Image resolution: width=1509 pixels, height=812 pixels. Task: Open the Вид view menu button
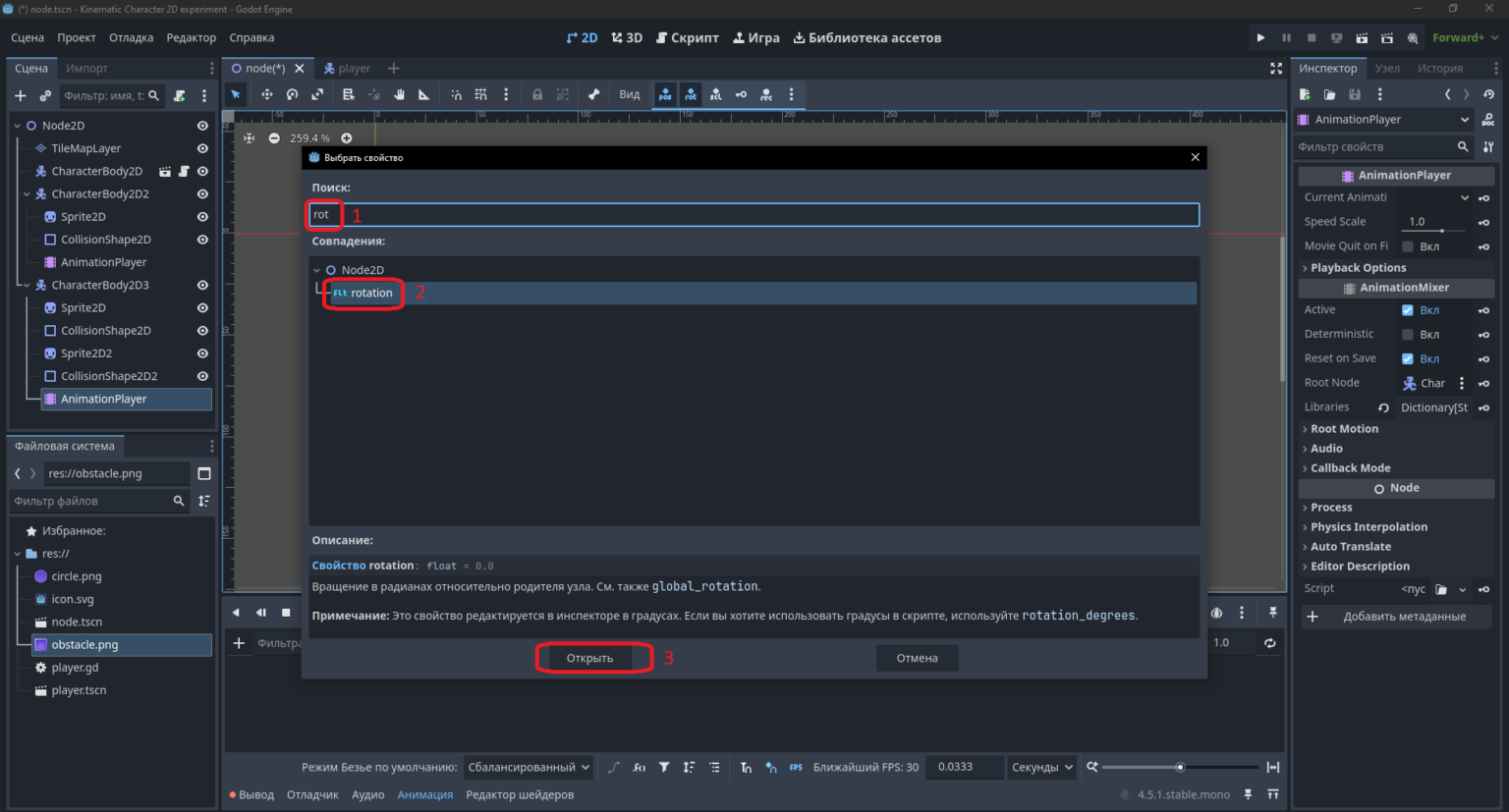point(630,94)
